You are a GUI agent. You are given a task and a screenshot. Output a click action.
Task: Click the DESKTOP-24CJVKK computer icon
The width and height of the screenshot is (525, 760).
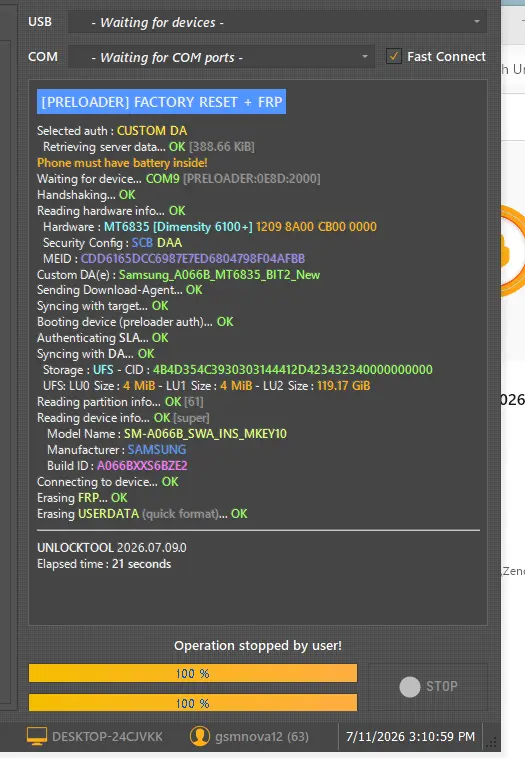pos(37,736)
